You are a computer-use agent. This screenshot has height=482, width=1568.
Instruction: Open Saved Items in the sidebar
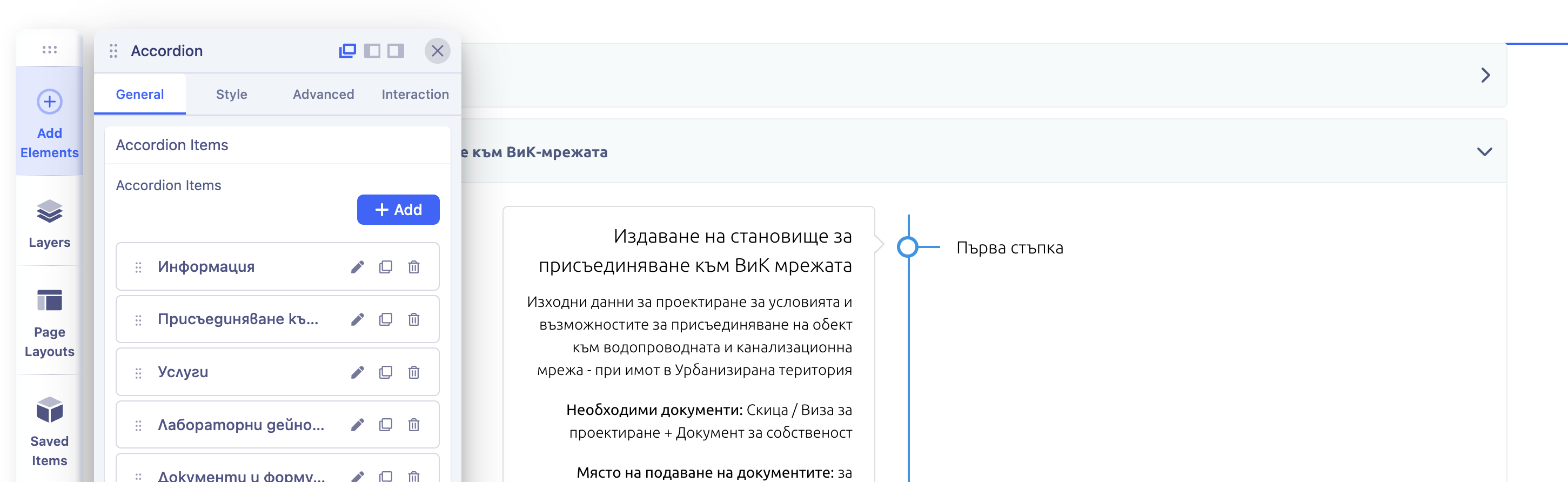point(49,431)
